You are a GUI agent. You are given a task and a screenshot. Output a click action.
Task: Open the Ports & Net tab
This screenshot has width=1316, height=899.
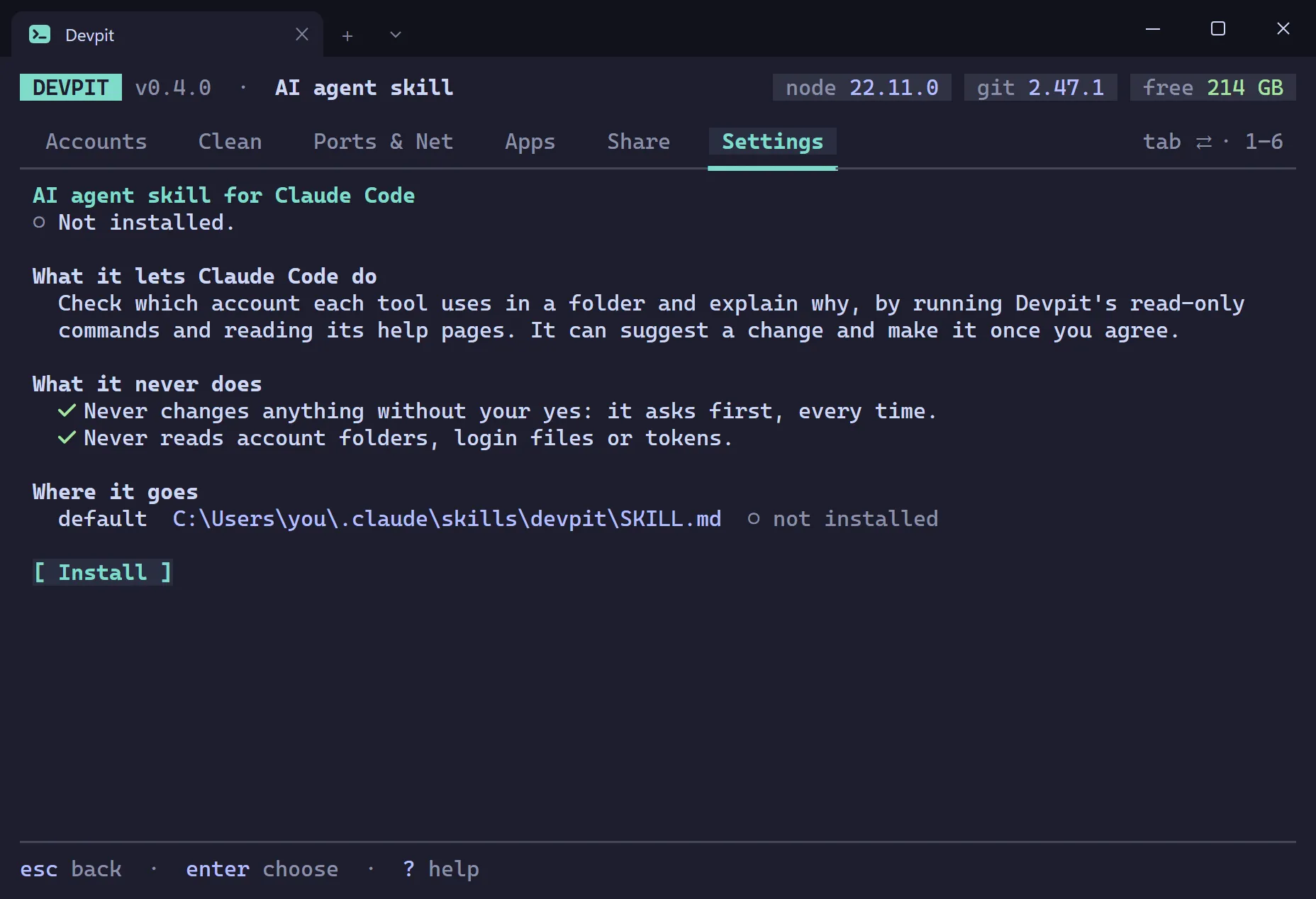[384, 142]
